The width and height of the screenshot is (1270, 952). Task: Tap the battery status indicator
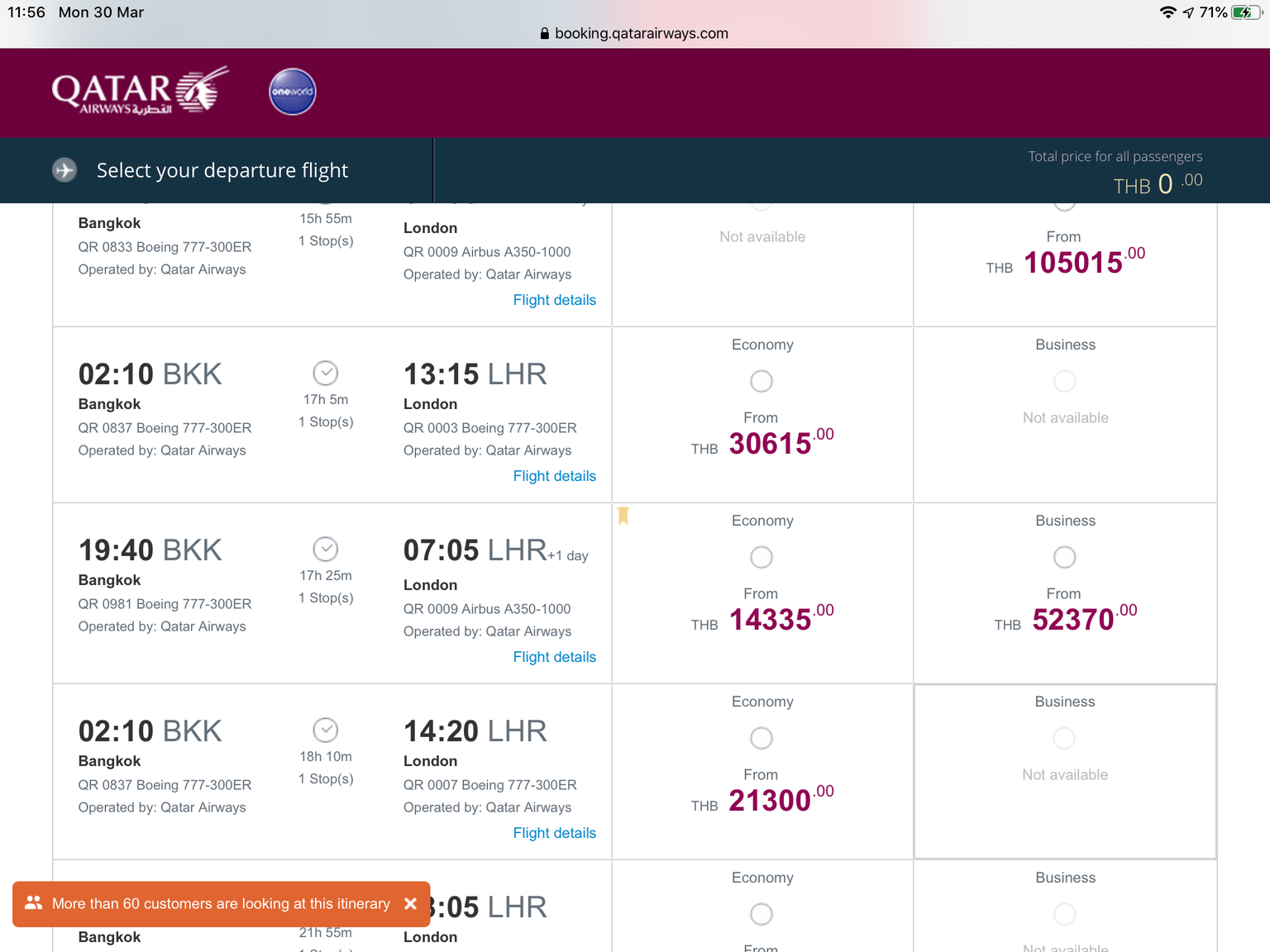[1245, 12]
